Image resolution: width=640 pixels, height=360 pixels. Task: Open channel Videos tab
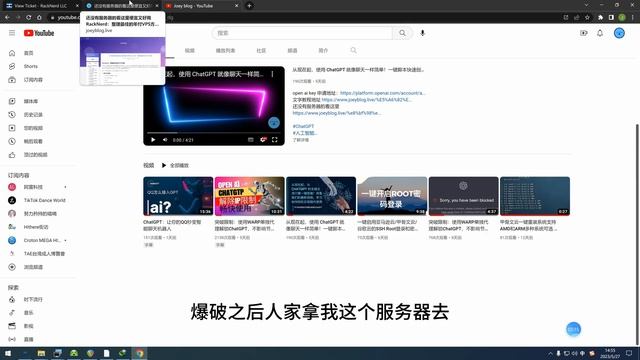[189, 51]
